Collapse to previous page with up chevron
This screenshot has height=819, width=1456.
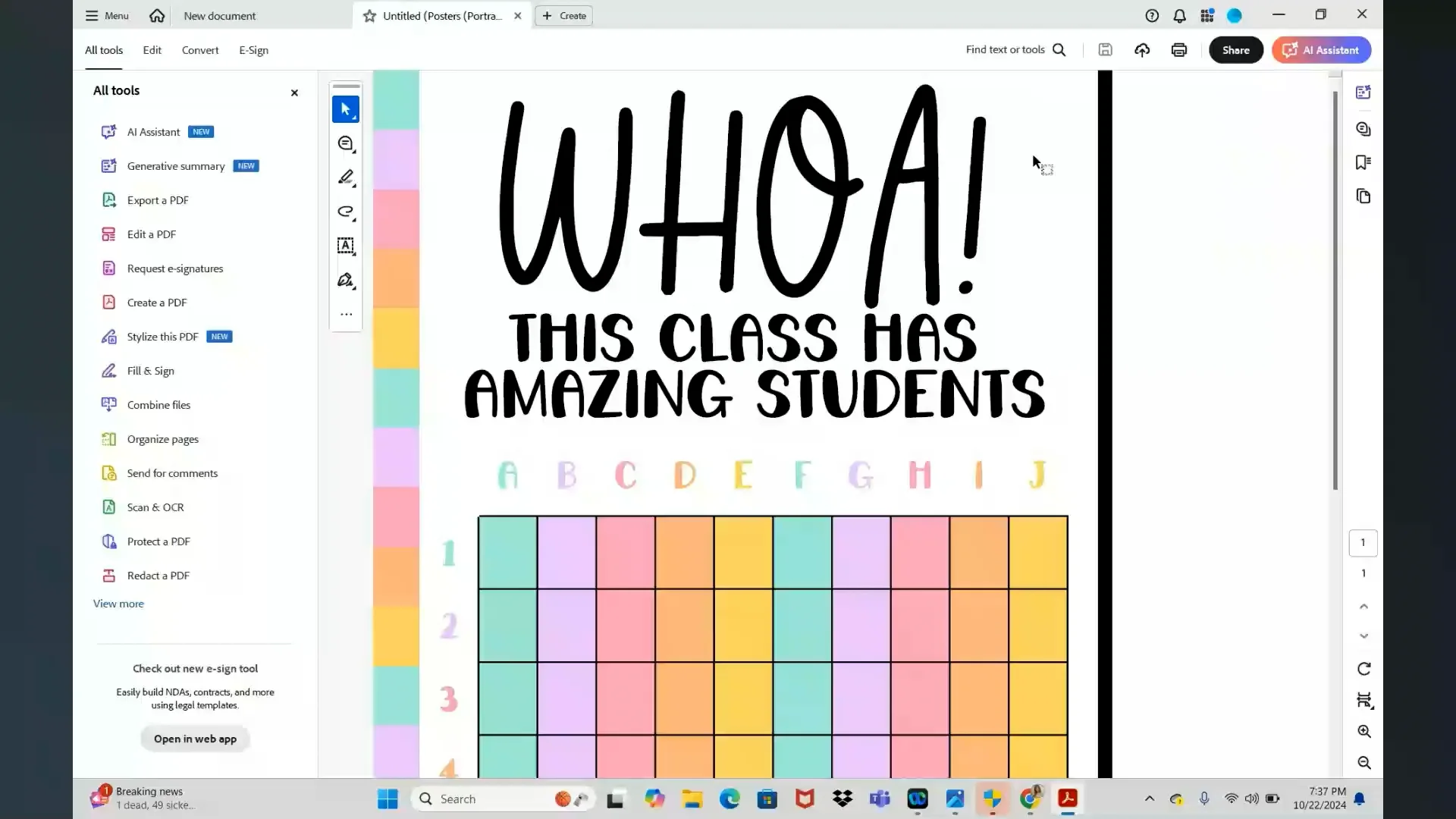[1363, 606]
